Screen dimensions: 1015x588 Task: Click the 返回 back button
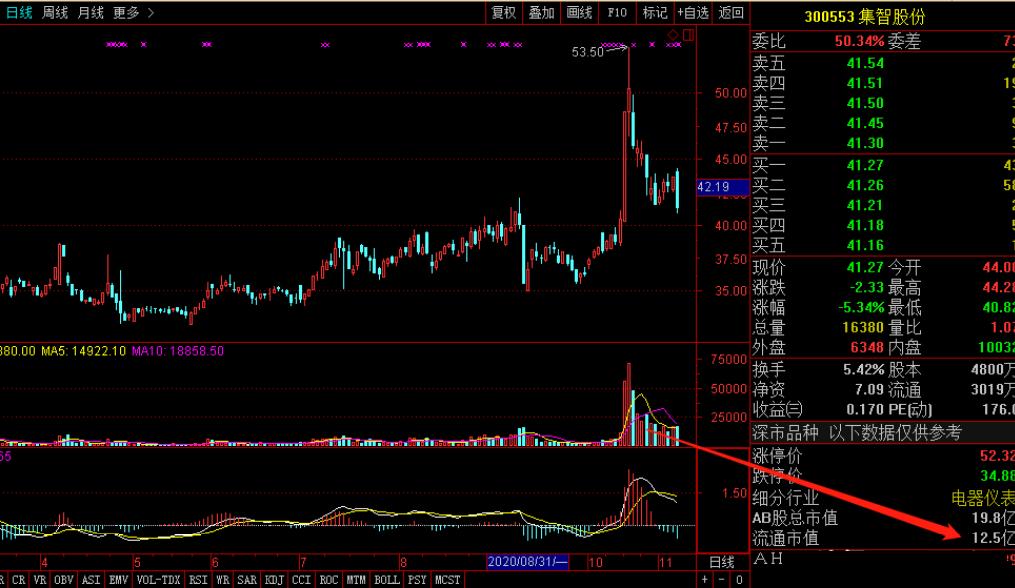[x=731, y=12]
